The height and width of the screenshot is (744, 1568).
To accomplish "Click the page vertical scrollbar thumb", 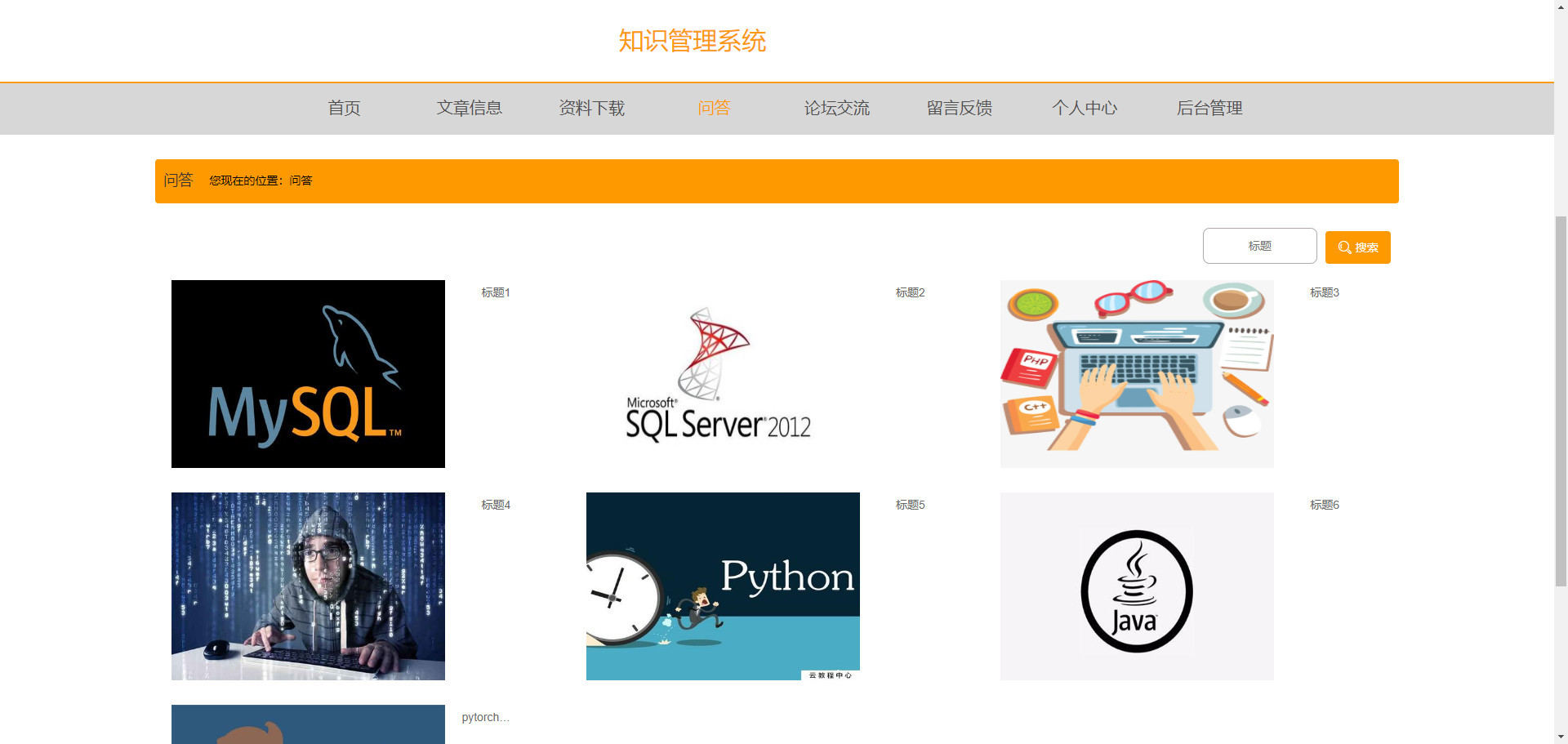I will (1561, 401).
